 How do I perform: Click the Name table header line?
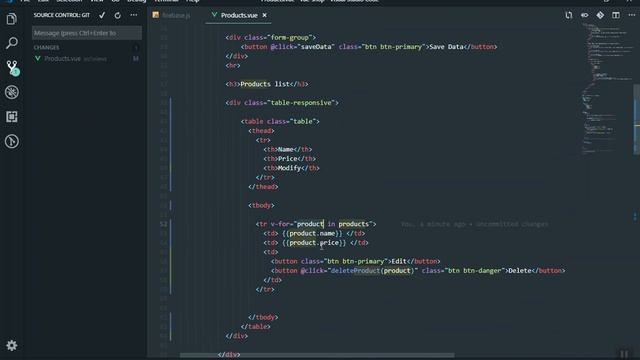(288, 149)
